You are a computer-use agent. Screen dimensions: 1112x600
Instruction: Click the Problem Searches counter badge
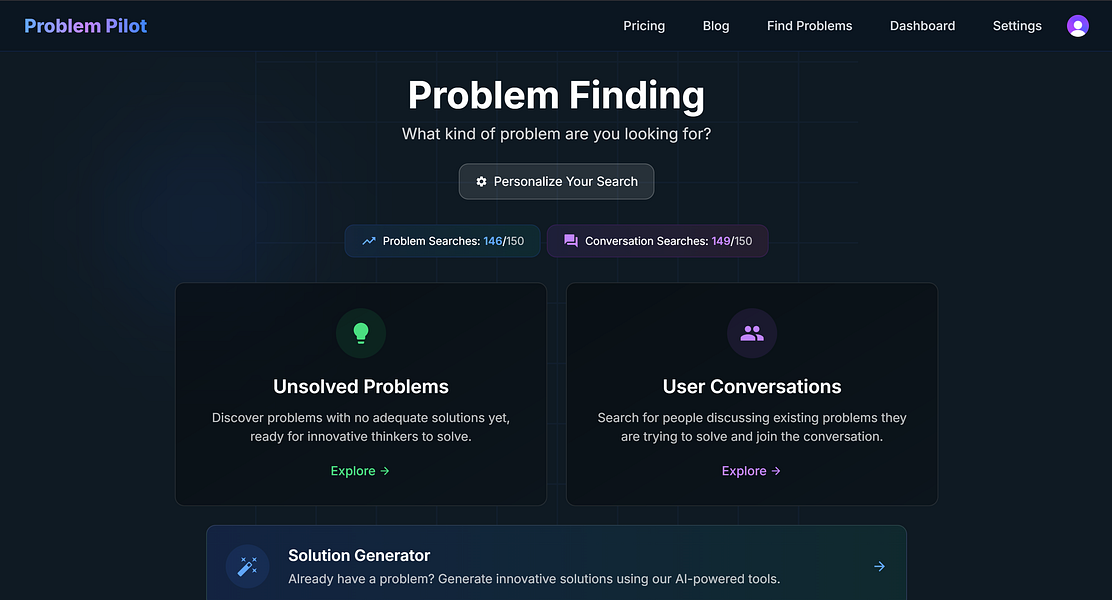(x=442, y=241)
